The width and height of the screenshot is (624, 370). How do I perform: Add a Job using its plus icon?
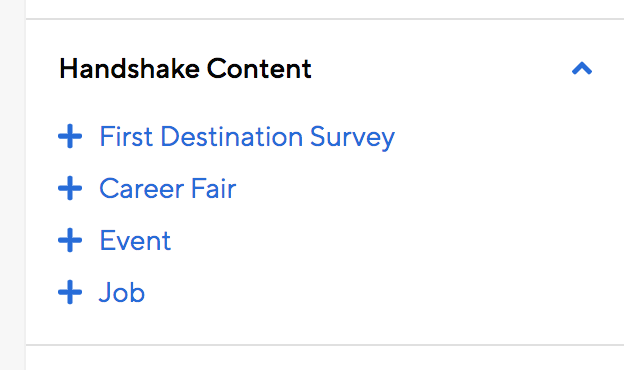pos(70,292)
